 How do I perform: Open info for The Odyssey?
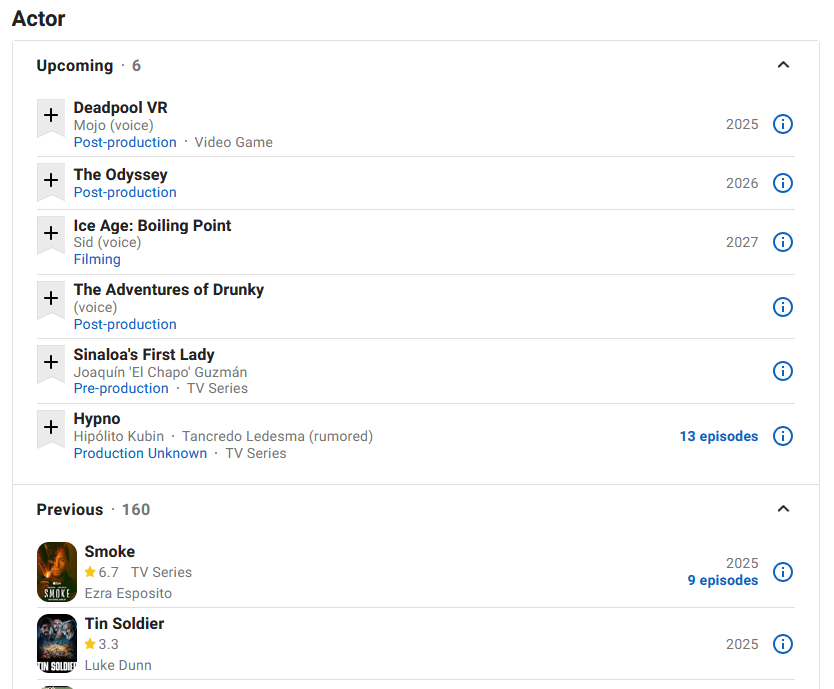[x=782, y=183]
